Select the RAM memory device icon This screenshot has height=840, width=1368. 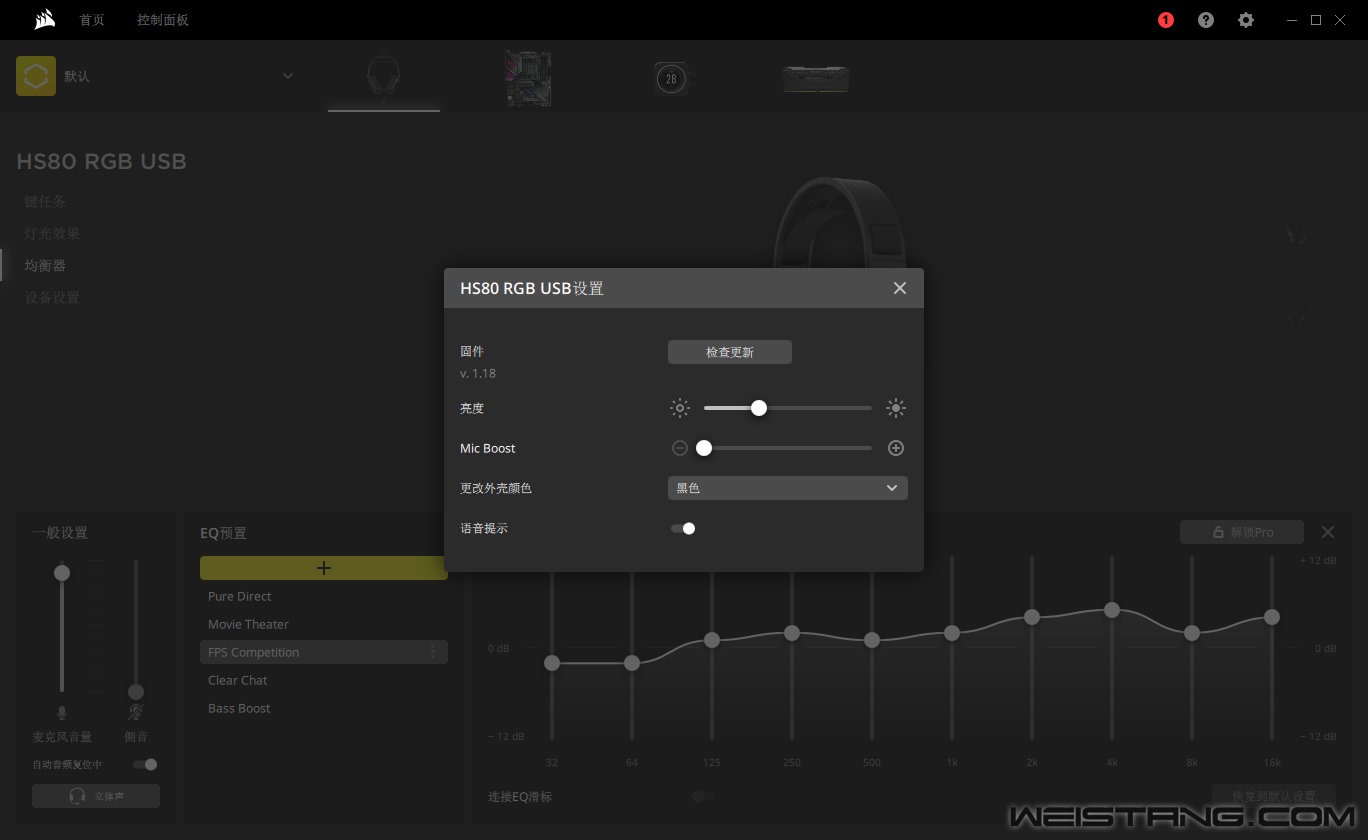pyautogui.click(x=817, y=78)
